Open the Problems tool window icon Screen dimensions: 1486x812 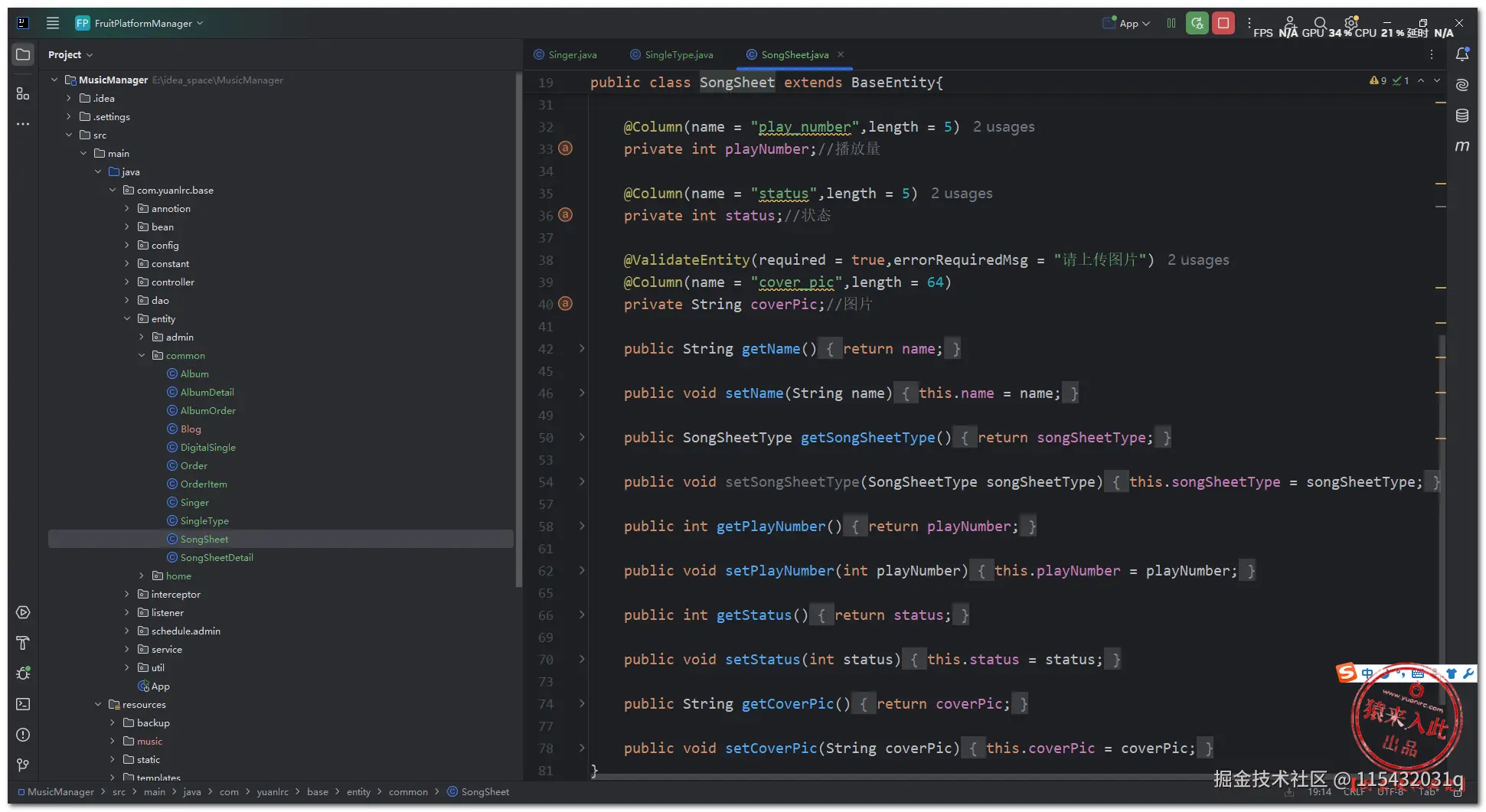click(x=23, y=735)
